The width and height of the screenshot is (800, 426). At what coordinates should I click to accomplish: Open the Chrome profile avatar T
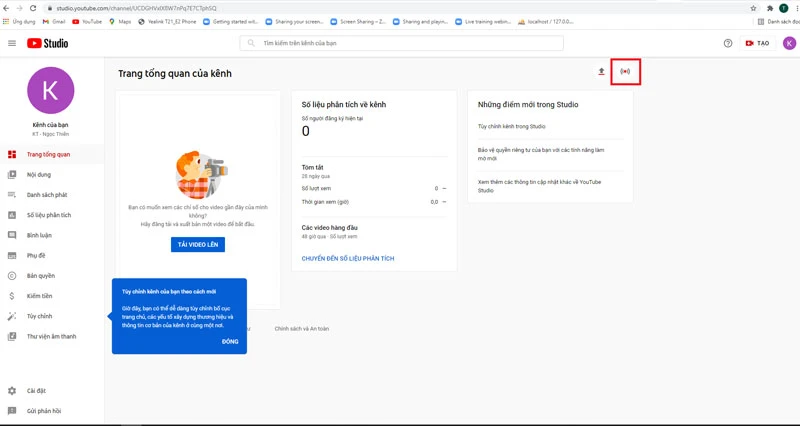784,8
